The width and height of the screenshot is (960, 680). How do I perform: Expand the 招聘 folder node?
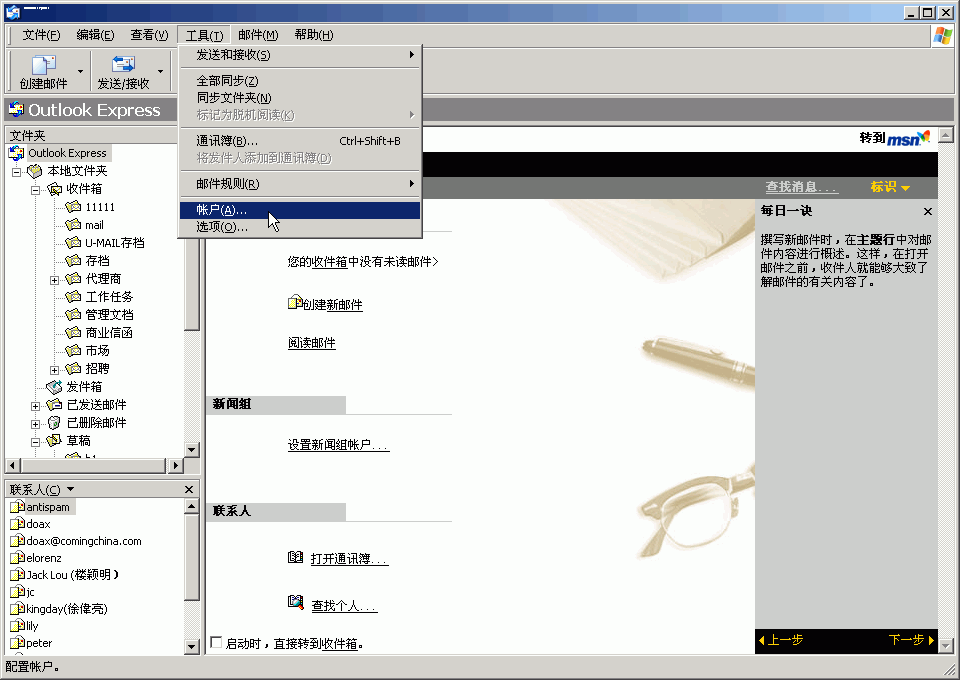(54, 370)
